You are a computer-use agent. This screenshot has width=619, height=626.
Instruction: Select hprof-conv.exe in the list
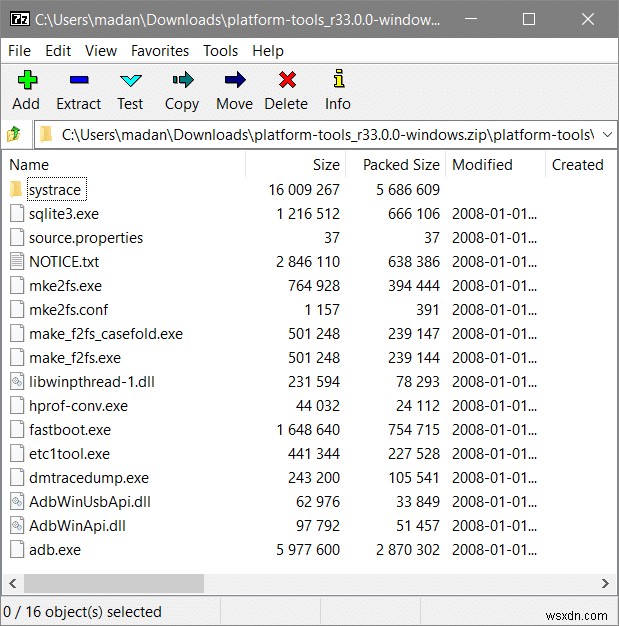click(x=78, y=406)
